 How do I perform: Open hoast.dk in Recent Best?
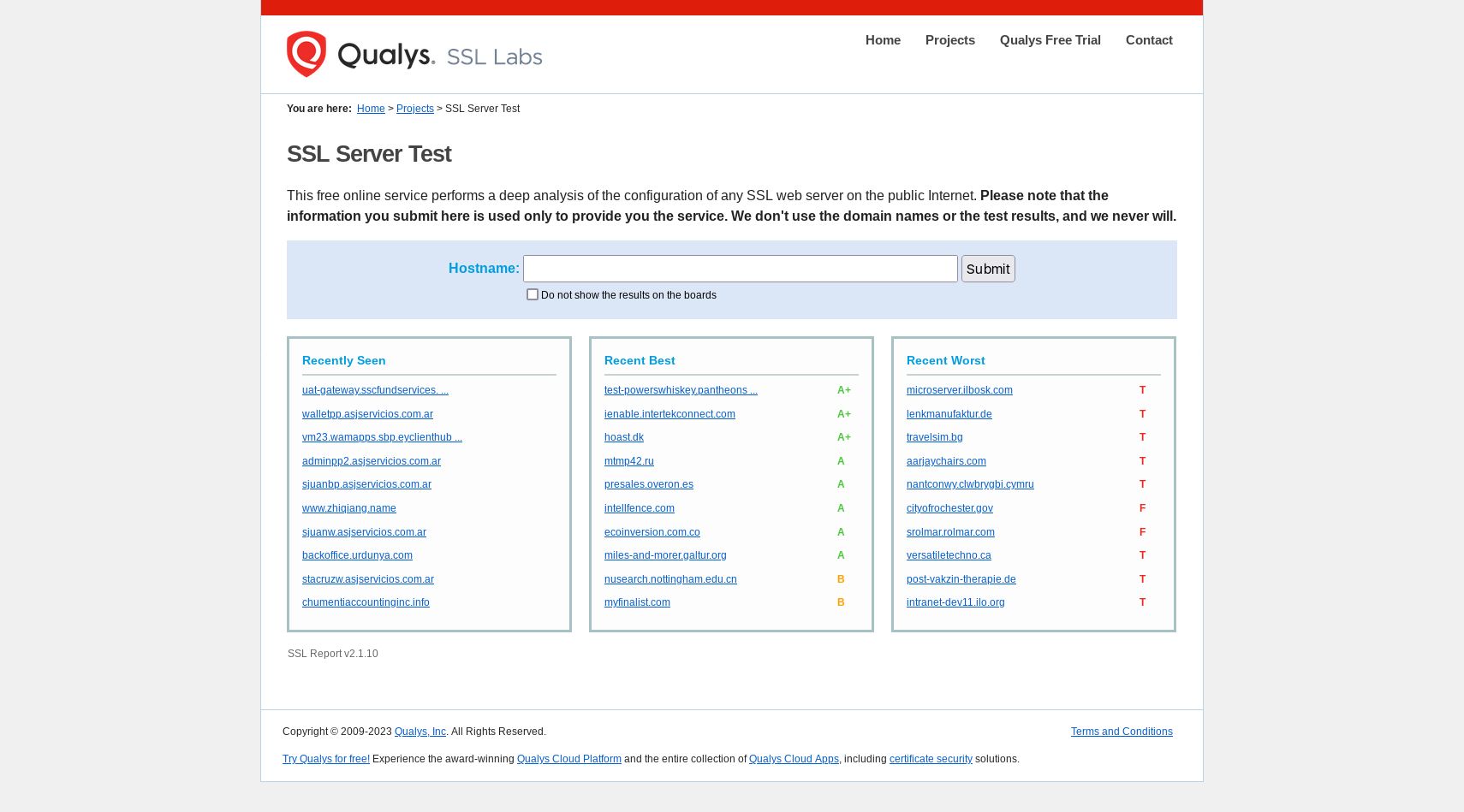pyautogui.click(x=623, y=437)
